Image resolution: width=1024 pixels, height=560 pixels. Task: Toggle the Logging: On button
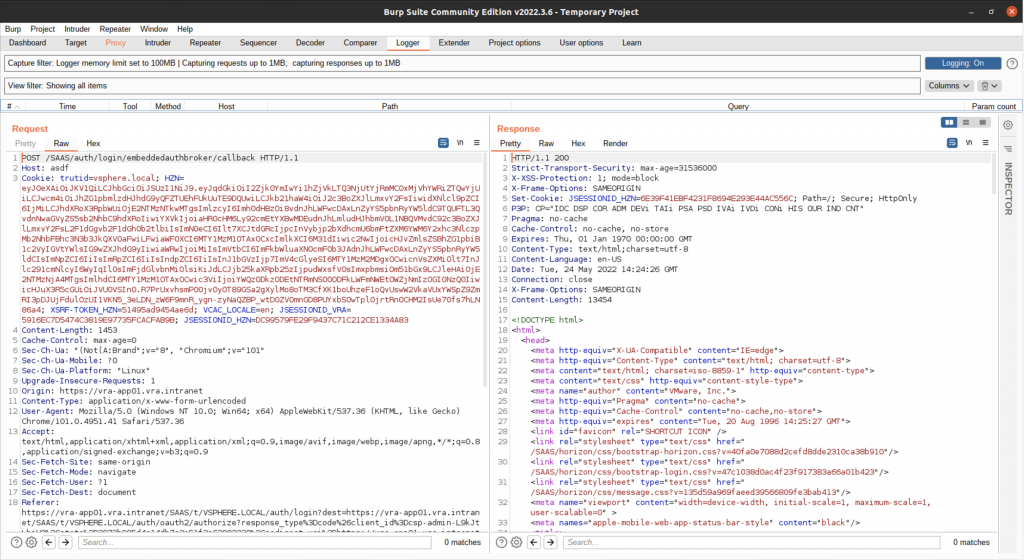963,63
